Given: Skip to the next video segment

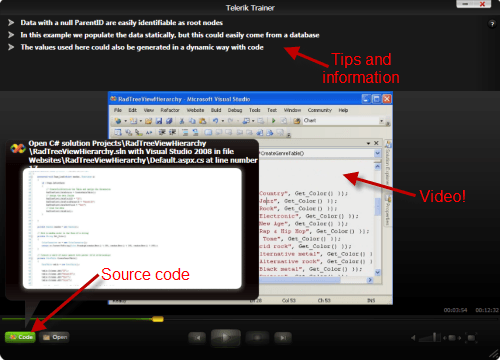Looking at the screenshot, I should pyautogui.click(x=283, y=338).
